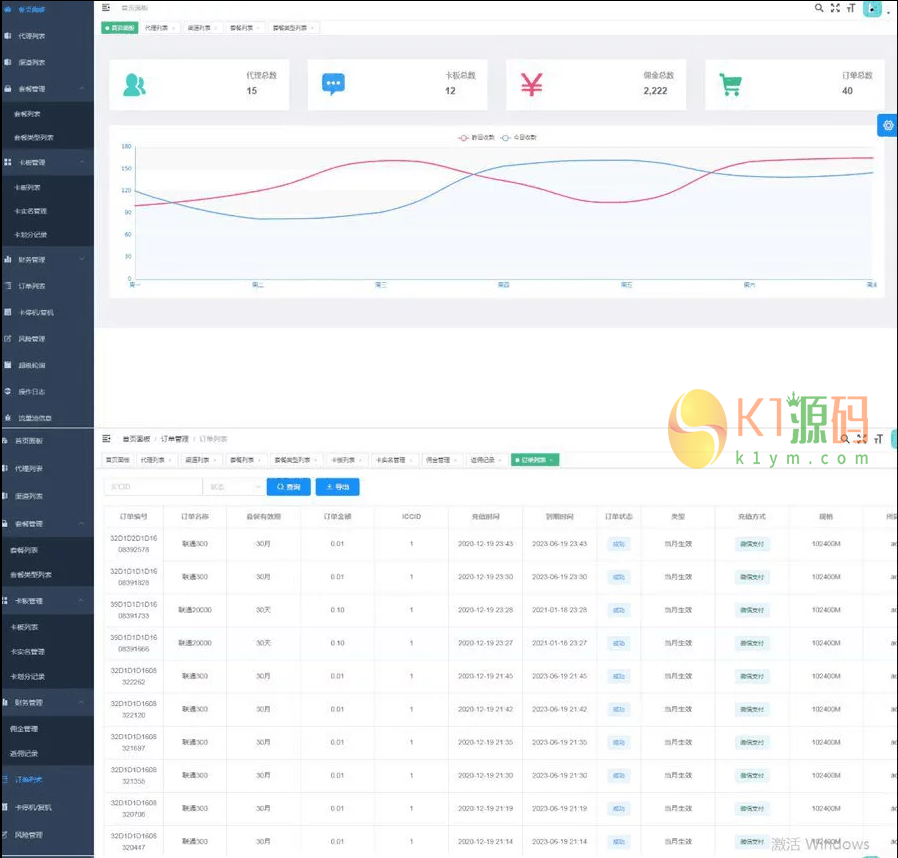
Task: Click the blue 查询 search button
Action: point(287,487)
